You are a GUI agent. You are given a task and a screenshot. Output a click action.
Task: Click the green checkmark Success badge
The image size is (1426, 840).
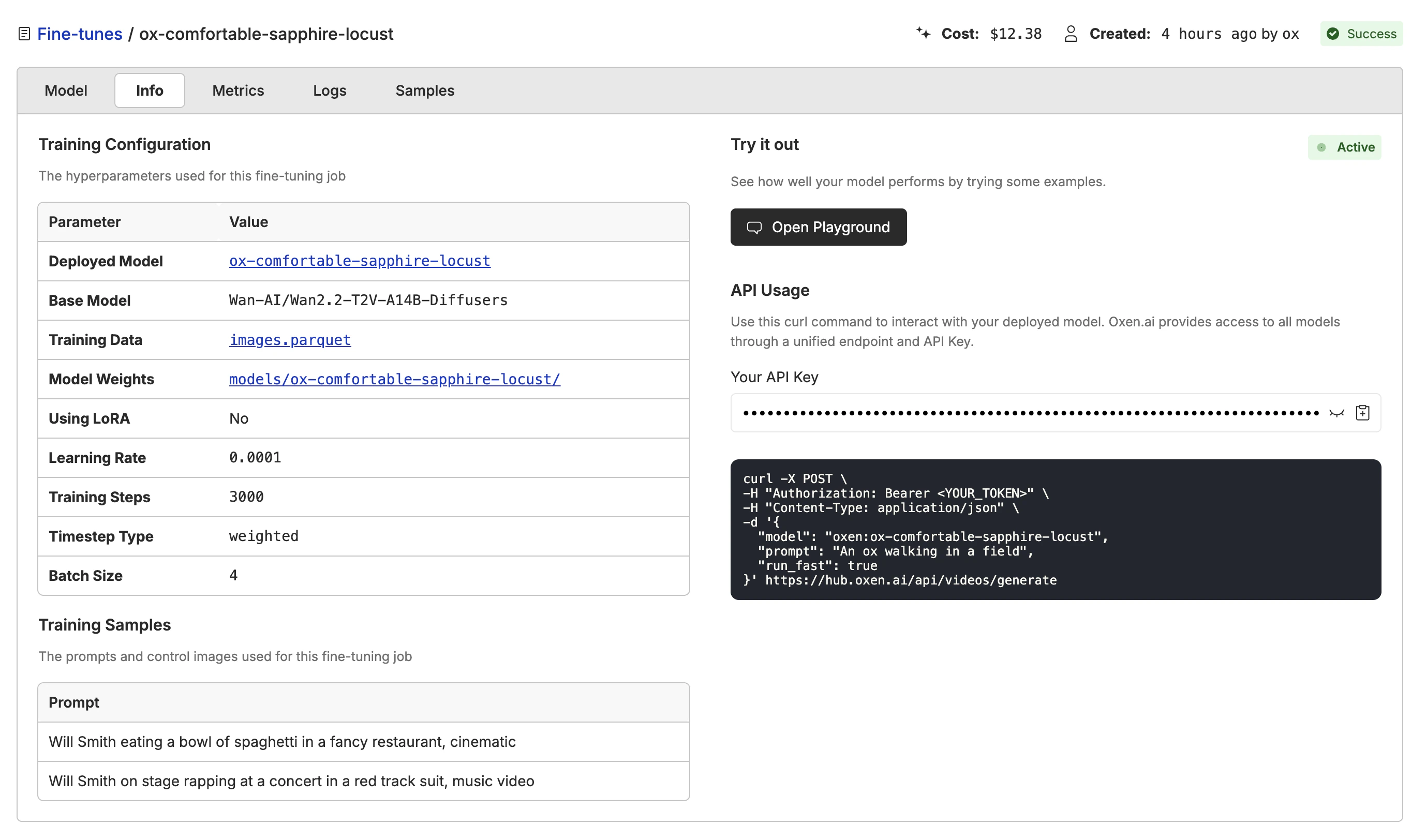(1361, 34)
